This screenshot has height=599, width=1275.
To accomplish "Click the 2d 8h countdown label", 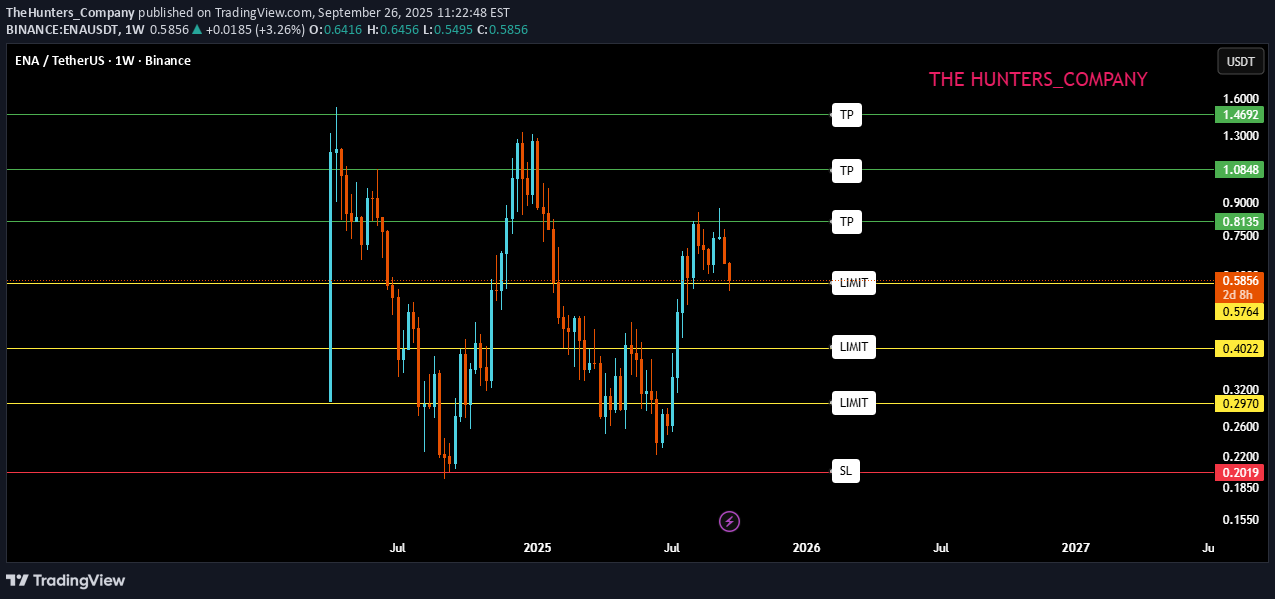I will pyautogui.click(x=1240, y=296).
